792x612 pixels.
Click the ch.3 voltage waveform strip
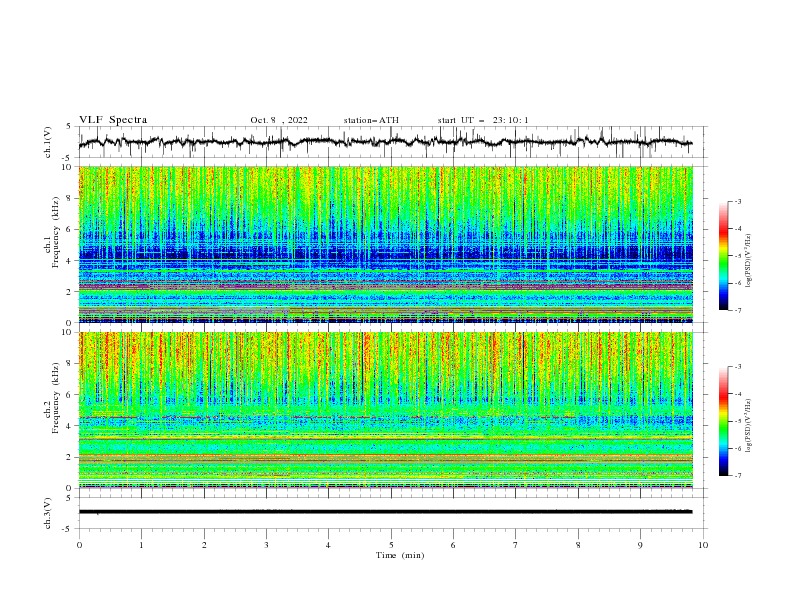click(385, 512)
